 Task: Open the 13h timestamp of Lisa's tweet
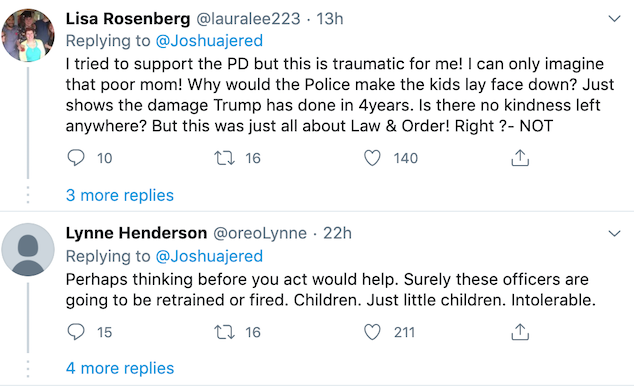click(330, 19)
